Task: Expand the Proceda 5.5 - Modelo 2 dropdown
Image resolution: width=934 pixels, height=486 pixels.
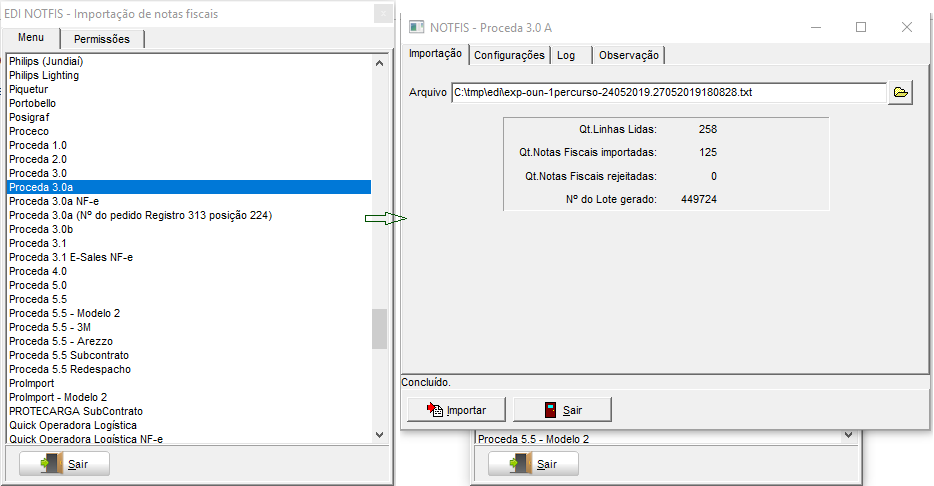Action: click(848, 436)
